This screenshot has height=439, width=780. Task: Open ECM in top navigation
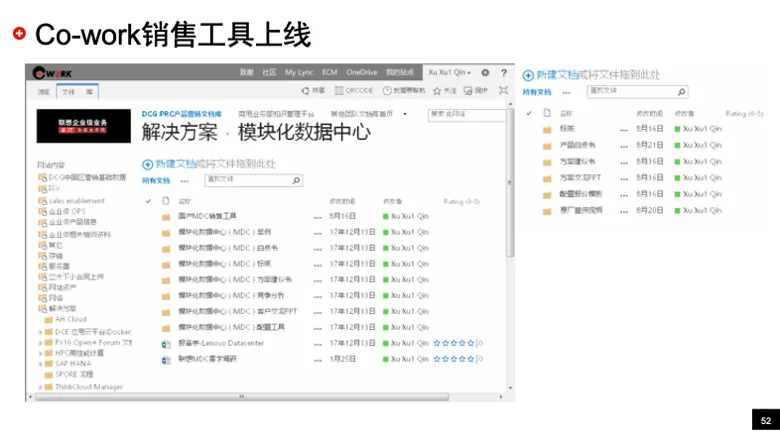pyautogui.click(x=329, y=73)
